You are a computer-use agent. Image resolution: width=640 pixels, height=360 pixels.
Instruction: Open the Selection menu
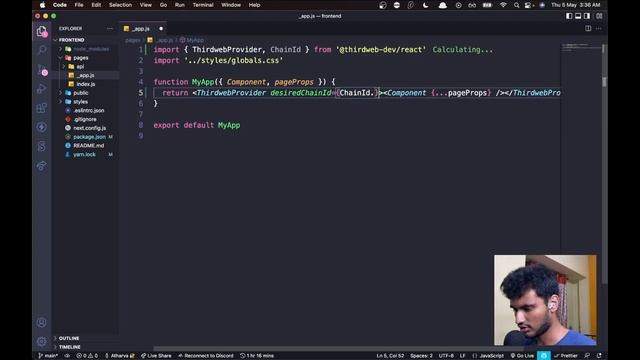tap(120, 5)
